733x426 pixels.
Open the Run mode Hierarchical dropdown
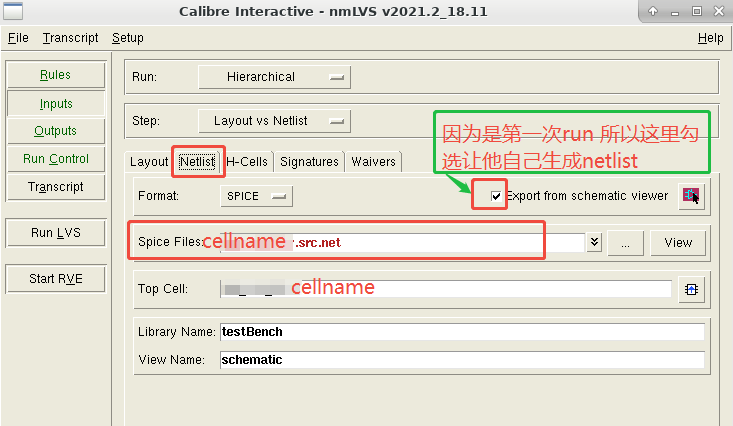[274, 77]
